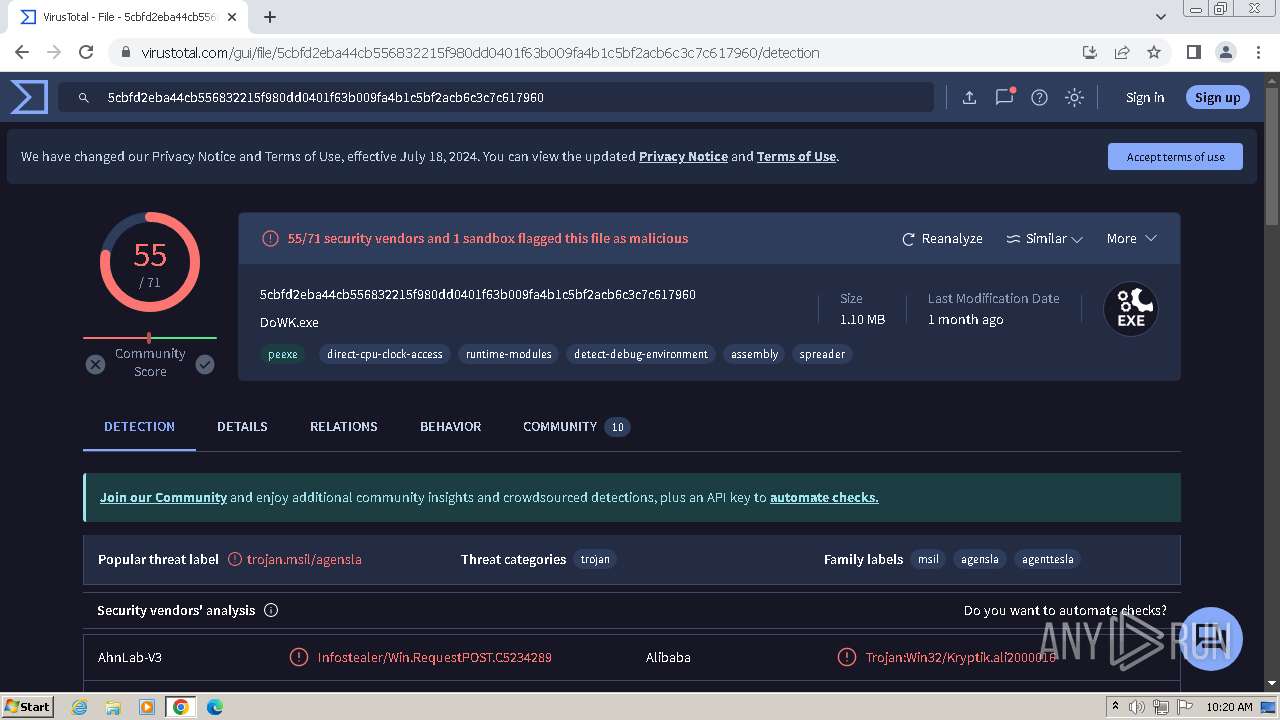Click the browser share icon

coord(1122,53)
